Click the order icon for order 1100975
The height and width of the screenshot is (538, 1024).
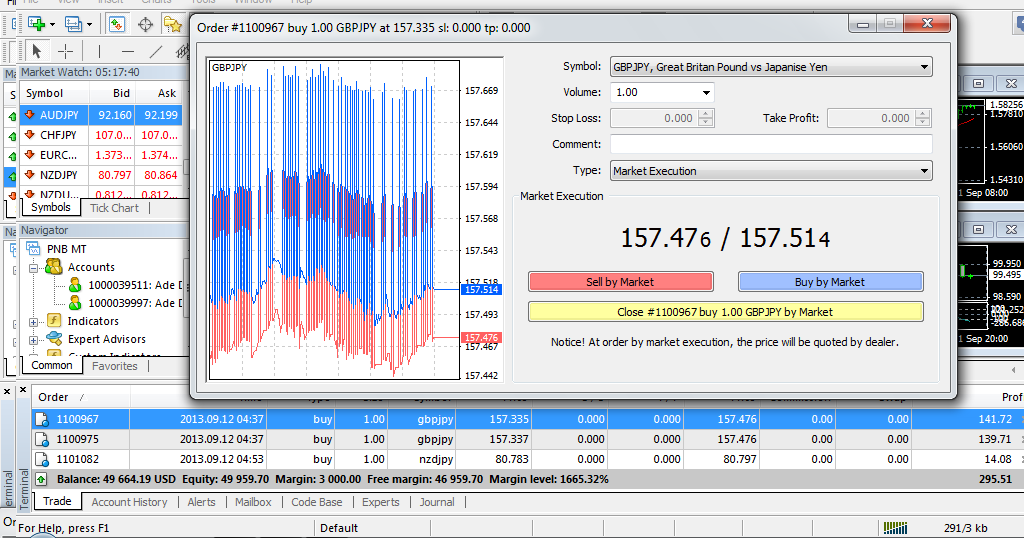42,439
